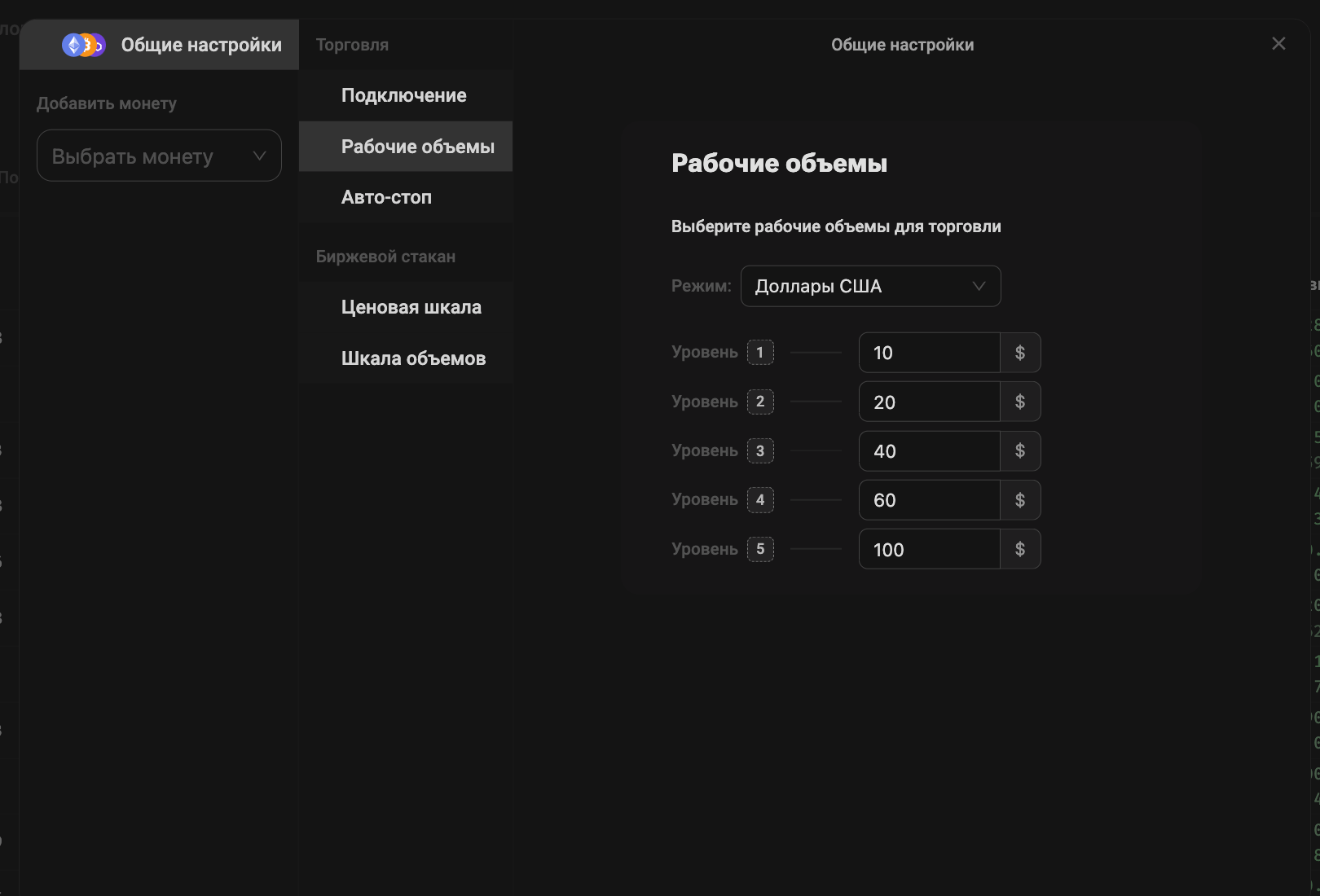Screen dimensions: 1320x896
Task: Open Авто-стоп settings section
Action: [405, 197]
